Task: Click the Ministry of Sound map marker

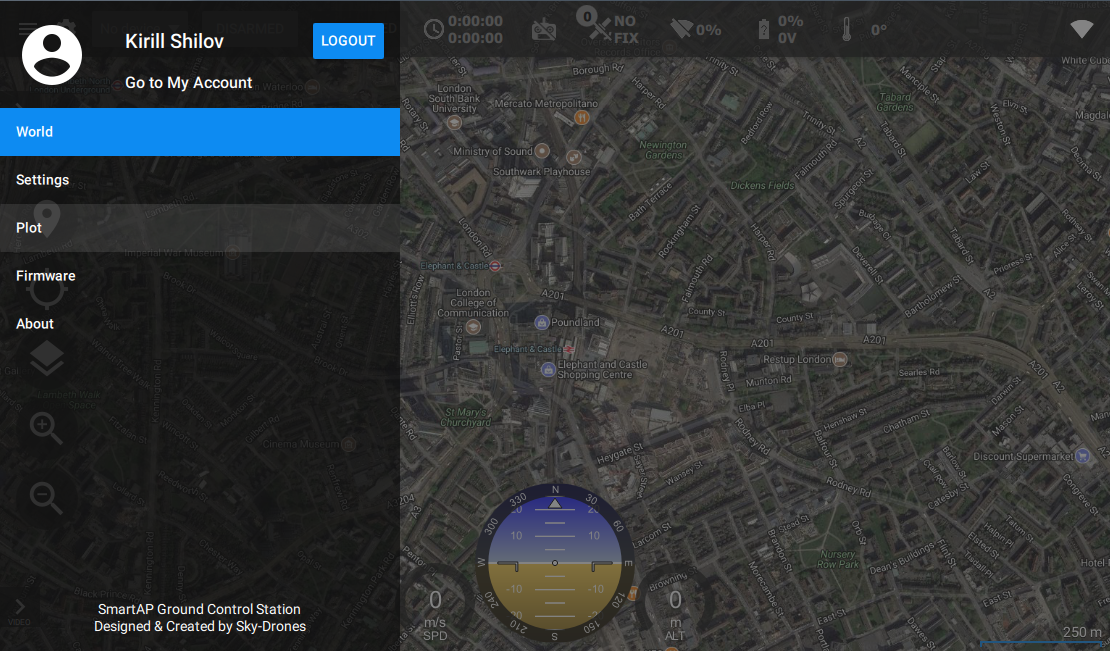Action: (542, 150)
